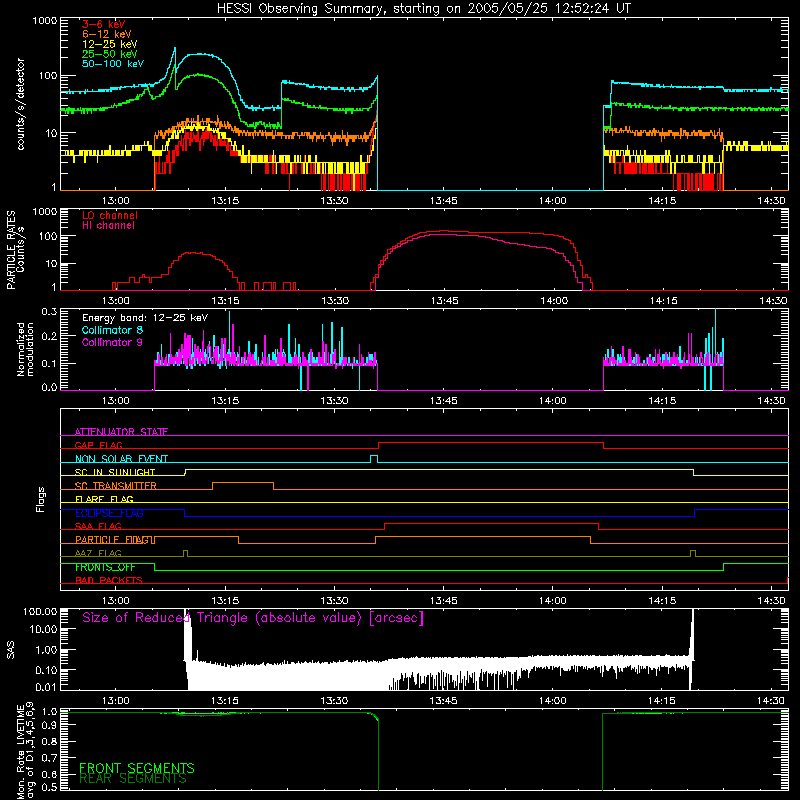Screen dimensions: 800x800
Task: Click the FRONTS OFF flag label
Action: pos(105,567)
